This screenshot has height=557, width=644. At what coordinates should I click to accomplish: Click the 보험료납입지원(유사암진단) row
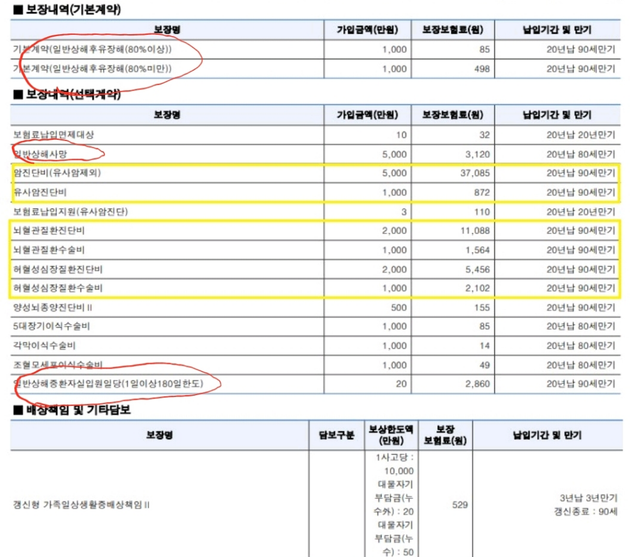click(x=70, y=212)
